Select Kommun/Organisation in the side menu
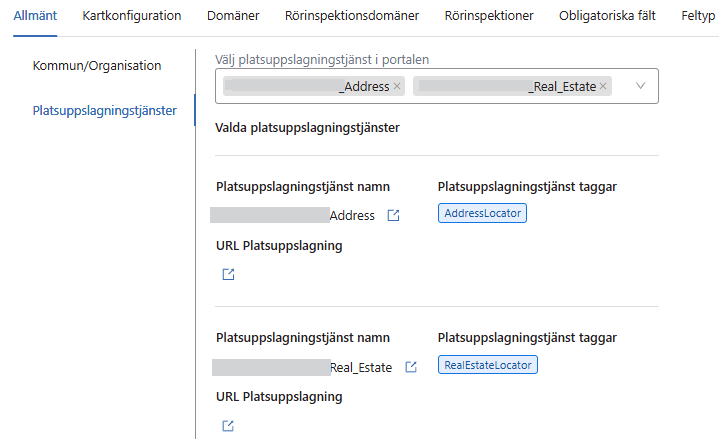Viewport: 719px width, 439px height. (97, 65)
